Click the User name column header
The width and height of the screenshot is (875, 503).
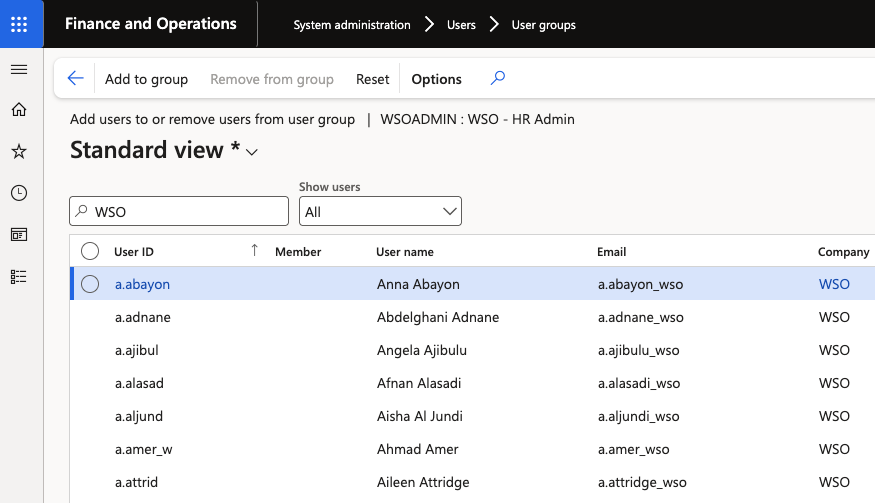click(x=405, y=252)
